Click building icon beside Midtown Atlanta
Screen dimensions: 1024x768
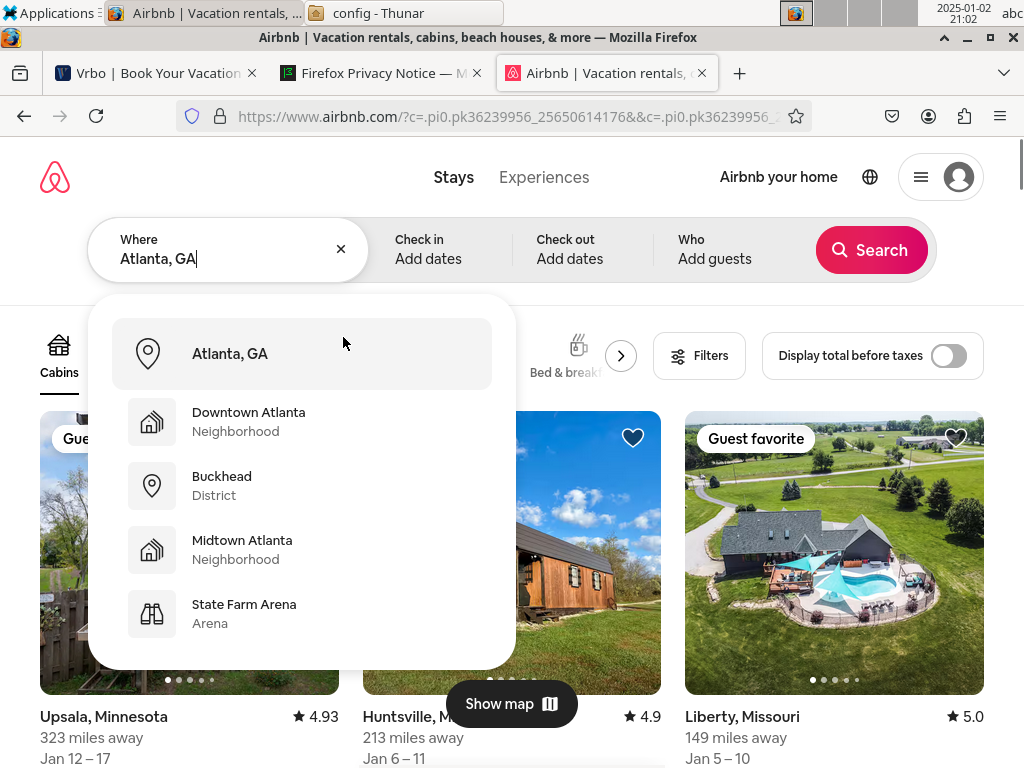point(152,550)
